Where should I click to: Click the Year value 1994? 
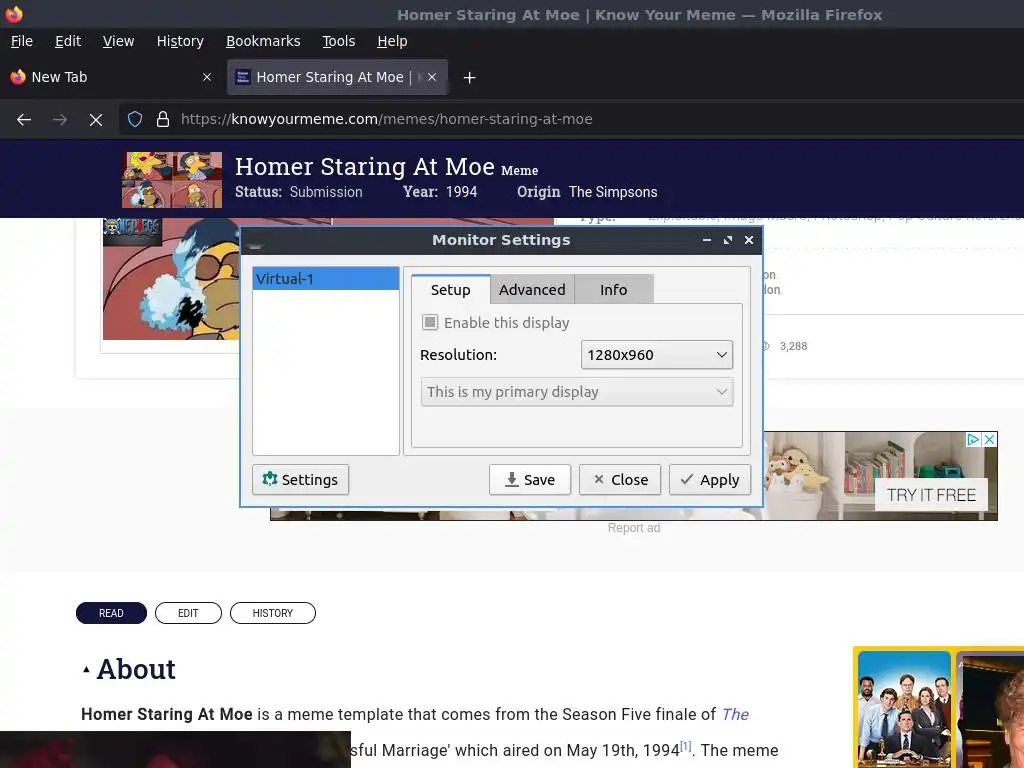461,192
